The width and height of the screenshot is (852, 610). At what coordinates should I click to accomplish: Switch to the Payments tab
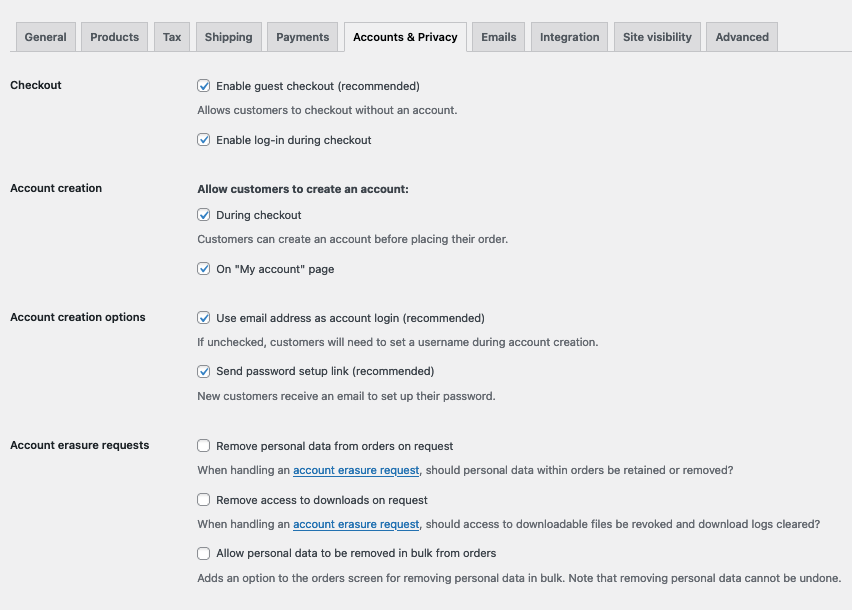(302, 36)
